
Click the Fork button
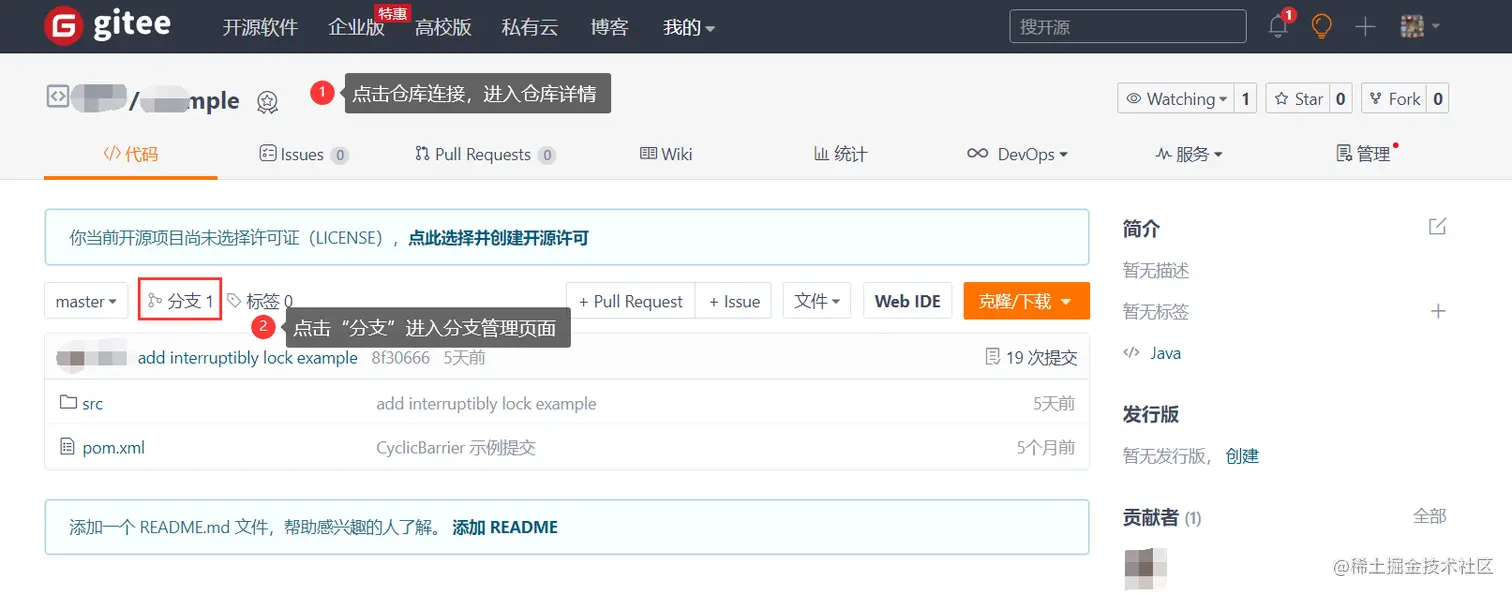point(1394,98)
